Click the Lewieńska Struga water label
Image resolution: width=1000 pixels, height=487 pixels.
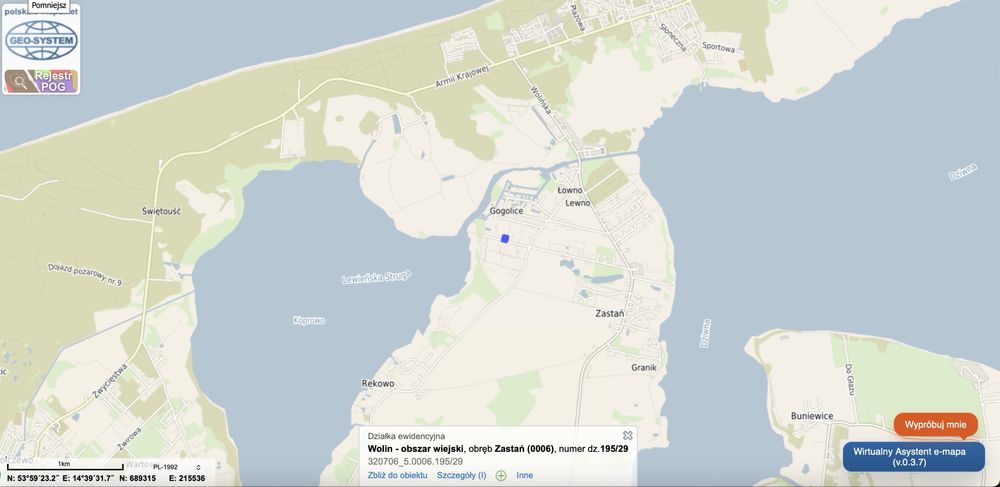click(x=376, y=277)
